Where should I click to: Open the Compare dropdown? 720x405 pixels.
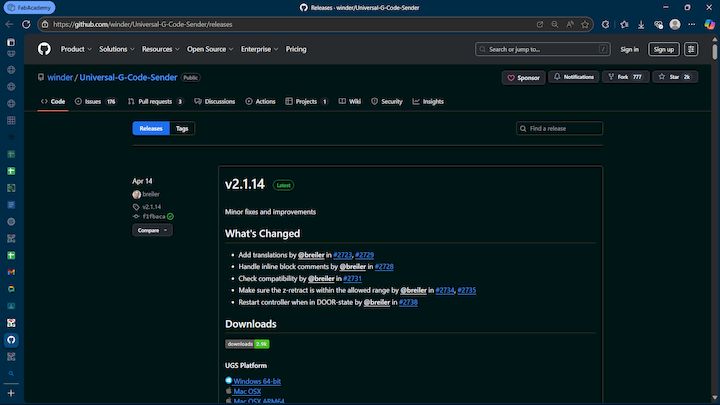pos(152,230)
